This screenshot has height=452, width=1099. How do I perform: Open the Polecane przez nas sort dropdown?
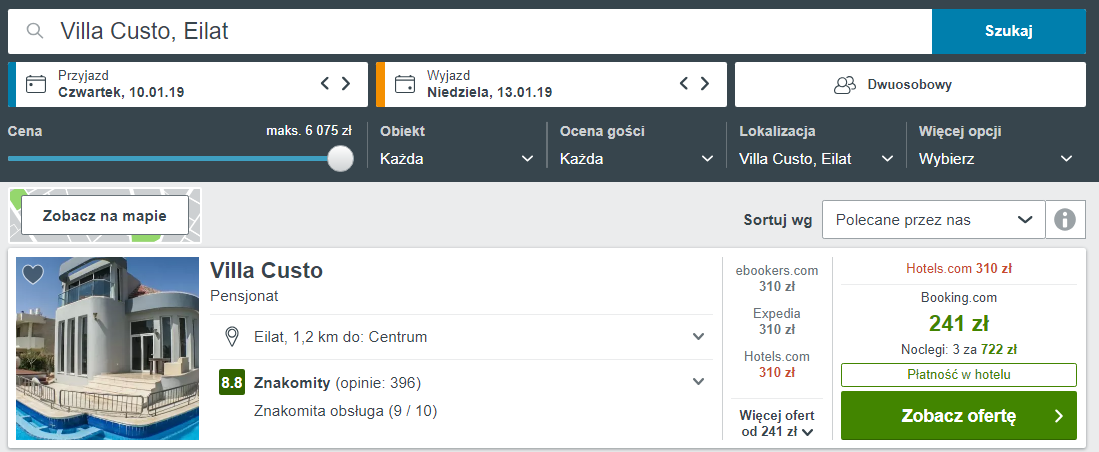(x=933, y=220)
